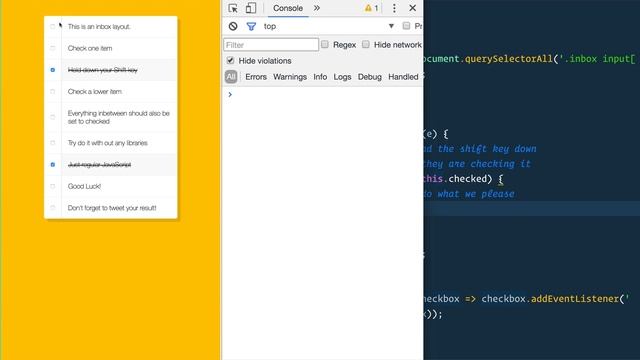This screenshot has height=360, width=640.
Task: Close the DevTools panel
Action: (x=413, y=8)
